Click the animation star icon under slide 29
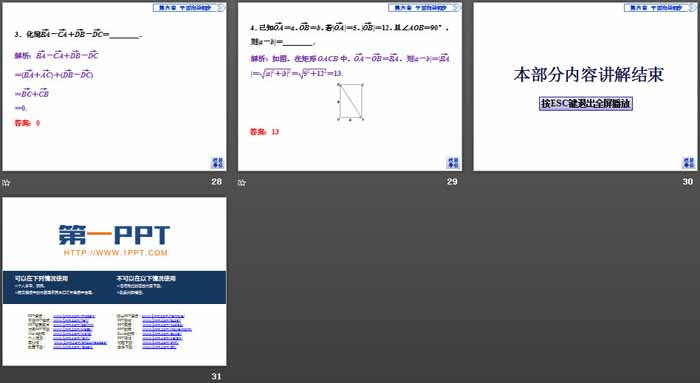This screenshot has height=383, width=700. 242,183
